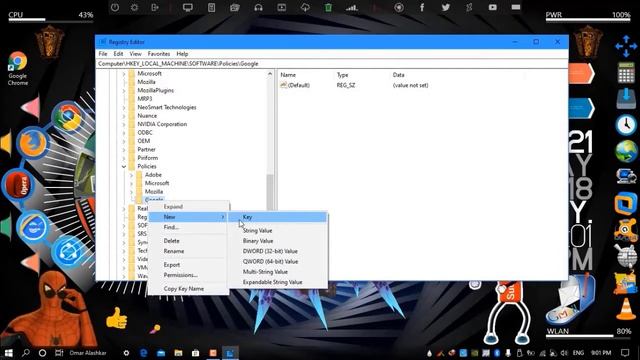The width and height of the screenshot is (640, 360).
Task: Open calculator icon in right sidebar
Action: pyautogui.click(x=626, y=73)
